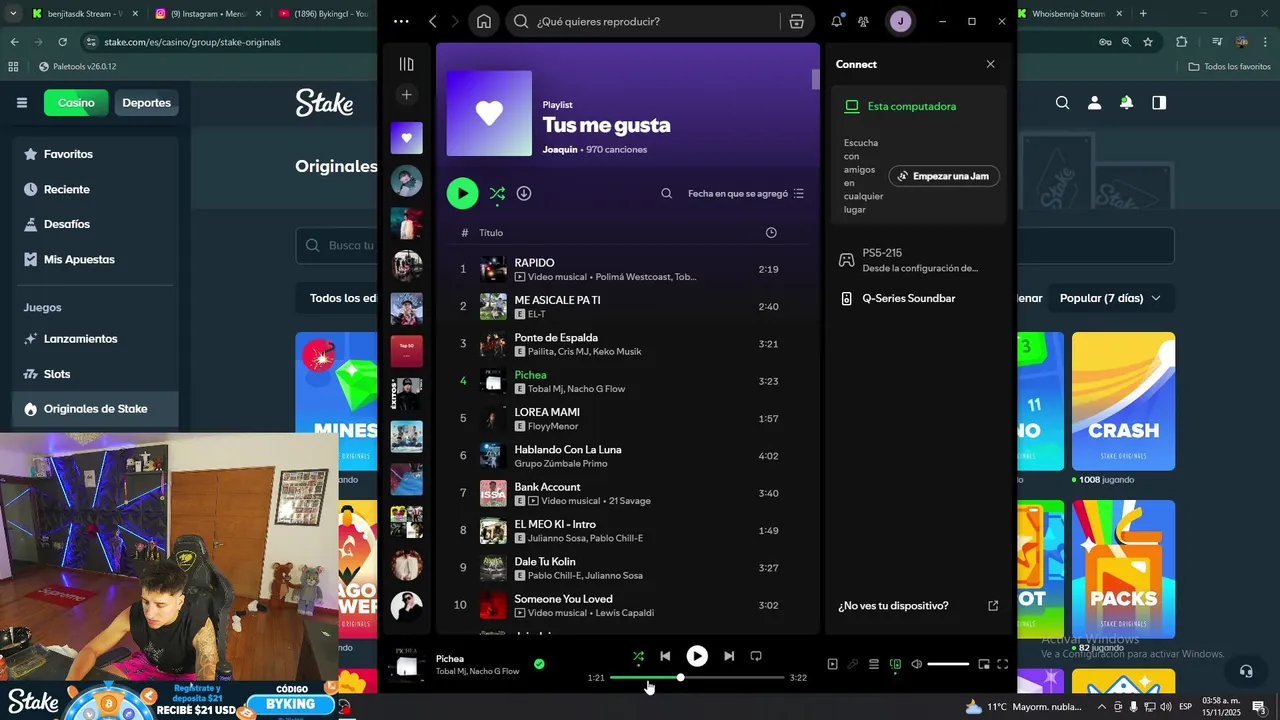Select track Ponte de Espalda
Viewport: 1280px width, 720px height.
pos(627,344)
